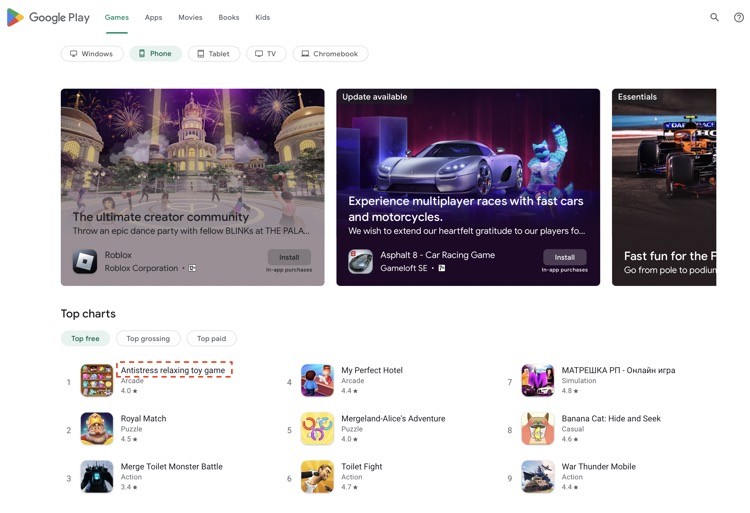The image size is (750, 513).
Task: Click Merge Toilet Monster Battle 3.4 rating
Action: 129,487
